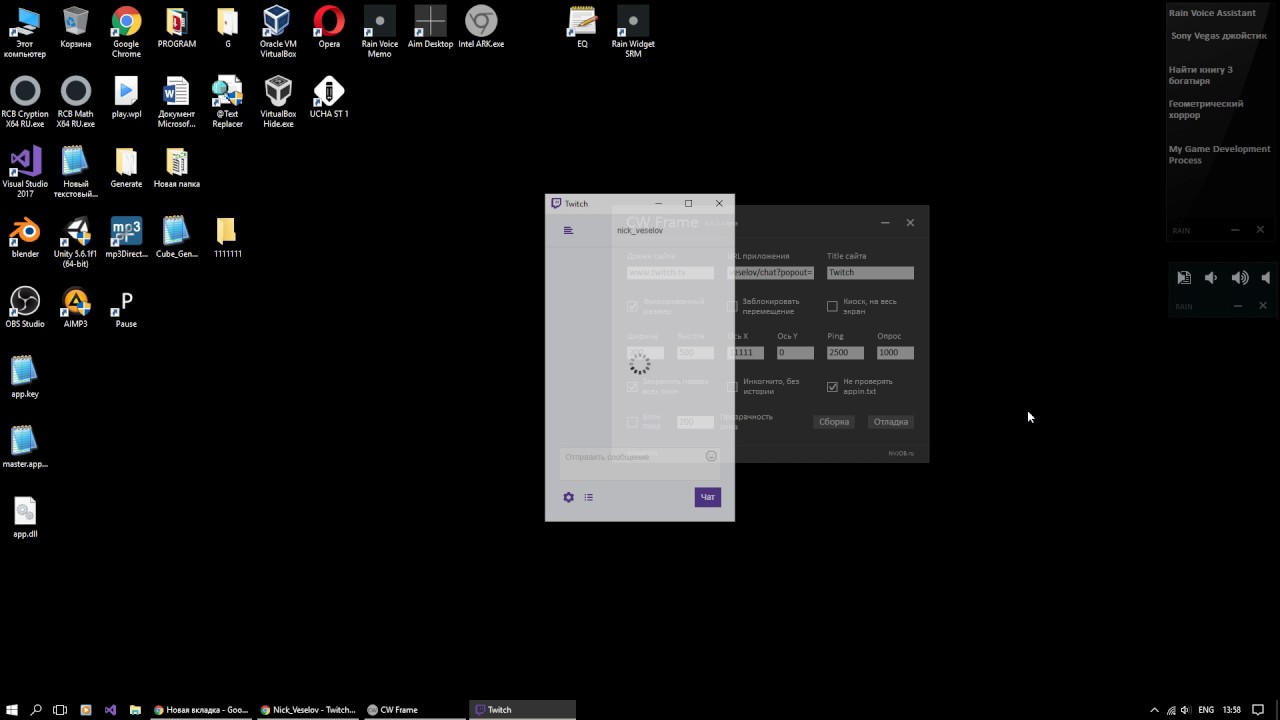Lower volume with Rain widget speaker icon
The height and width of the screenshot is (720, 1280).
(x=1211, y=278)
